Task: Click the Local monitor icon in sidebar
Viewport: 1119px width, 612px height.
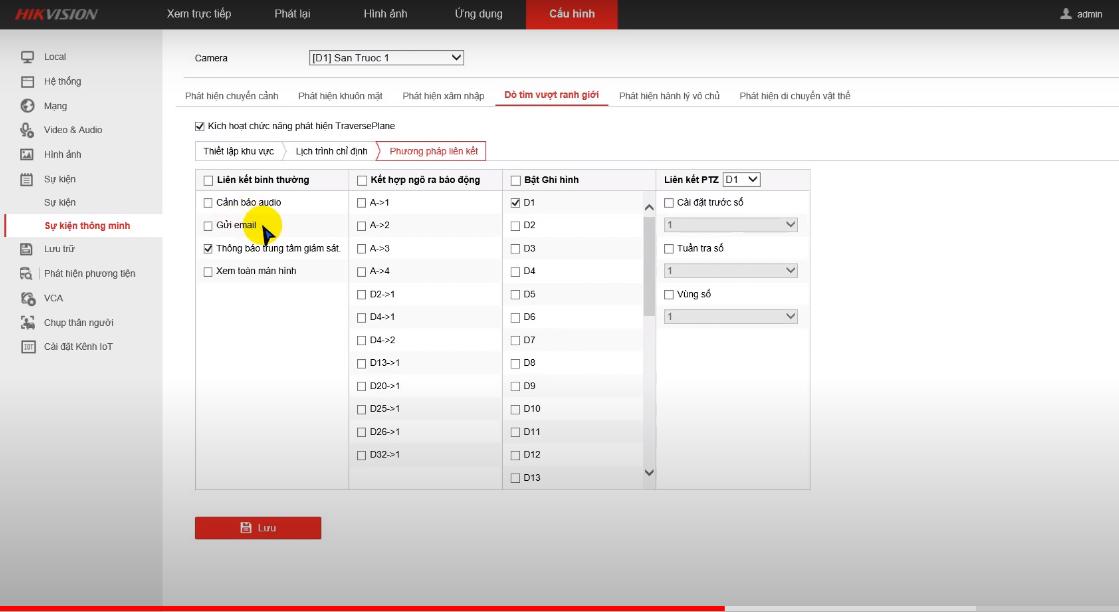Action: point(27,57)
